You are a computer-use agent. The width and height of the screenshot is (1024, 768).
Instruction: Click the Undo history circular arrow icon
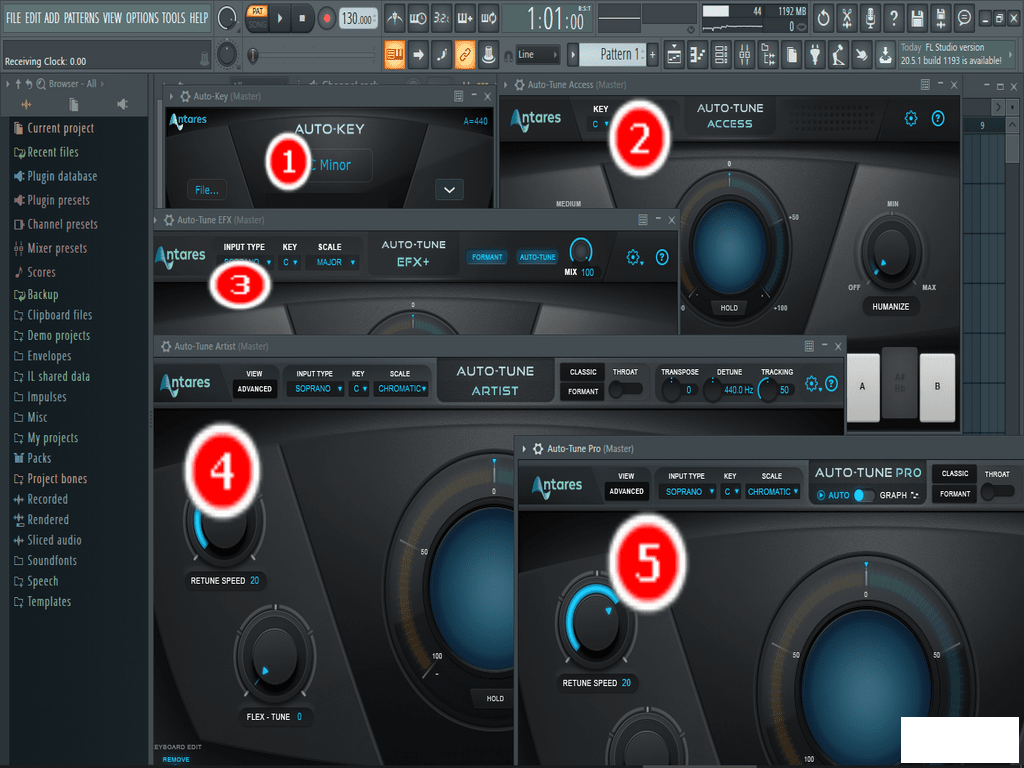[x=823, y=18]
